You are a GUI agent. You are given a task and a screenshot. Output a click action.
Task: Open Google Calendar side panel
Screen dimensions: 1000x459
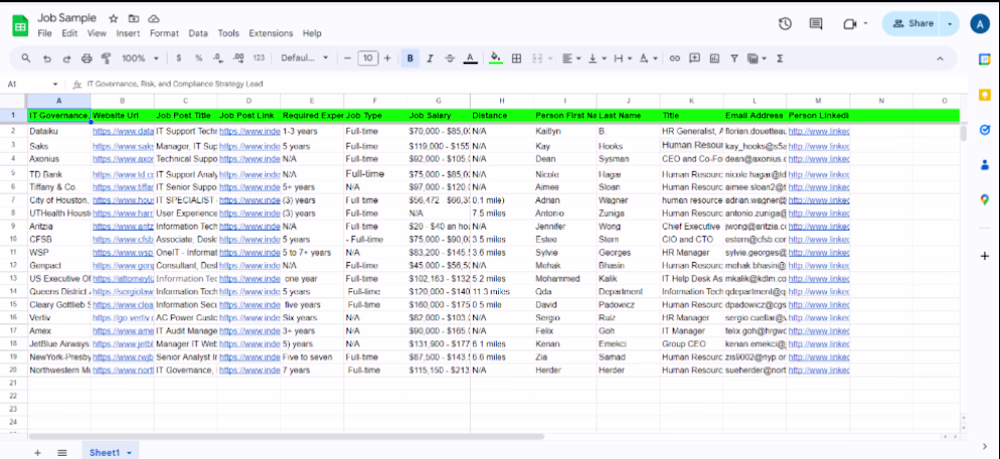[984, 59]
